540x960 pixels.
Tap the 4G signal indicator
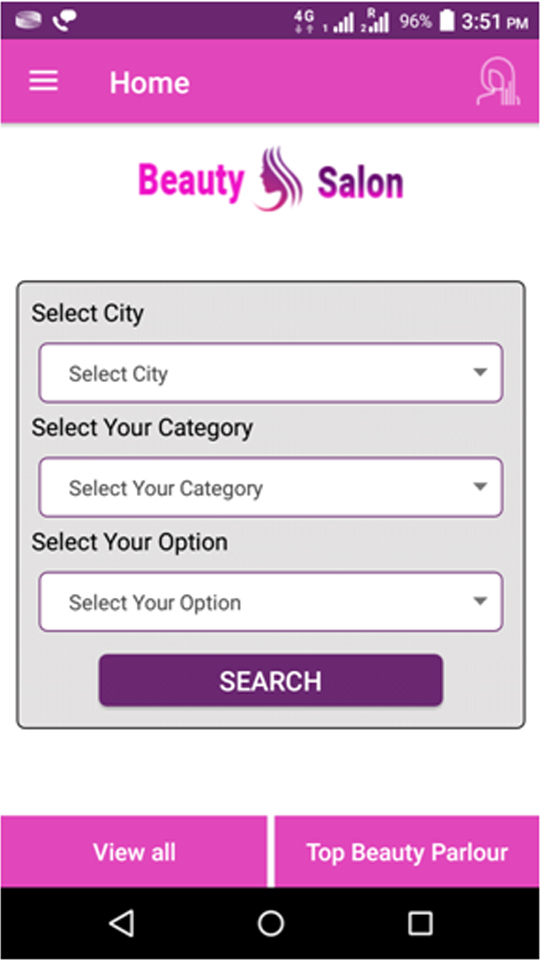coord(303,21)
